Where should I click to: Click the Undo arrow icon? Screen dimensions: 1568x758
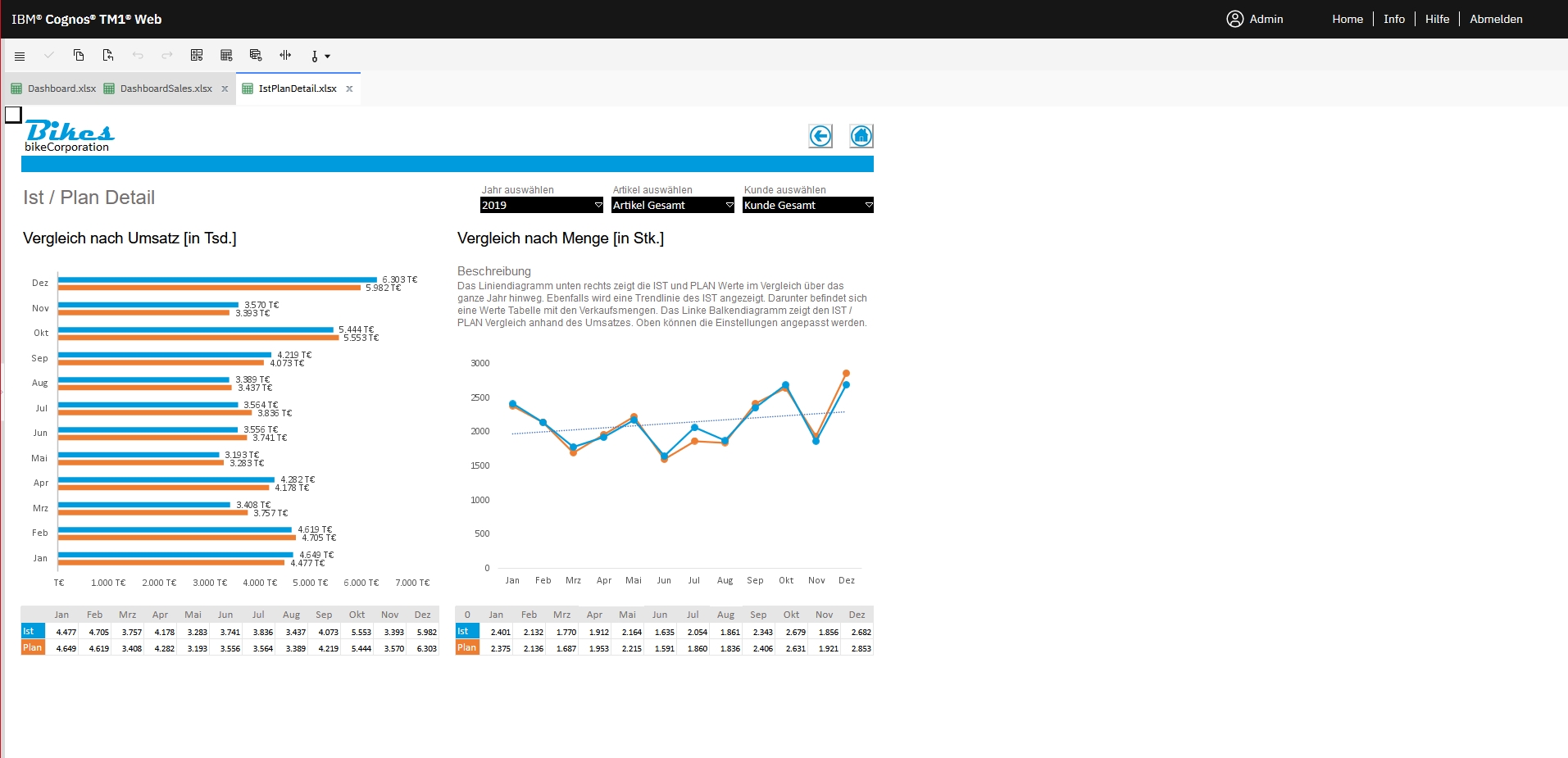[138, 56]
